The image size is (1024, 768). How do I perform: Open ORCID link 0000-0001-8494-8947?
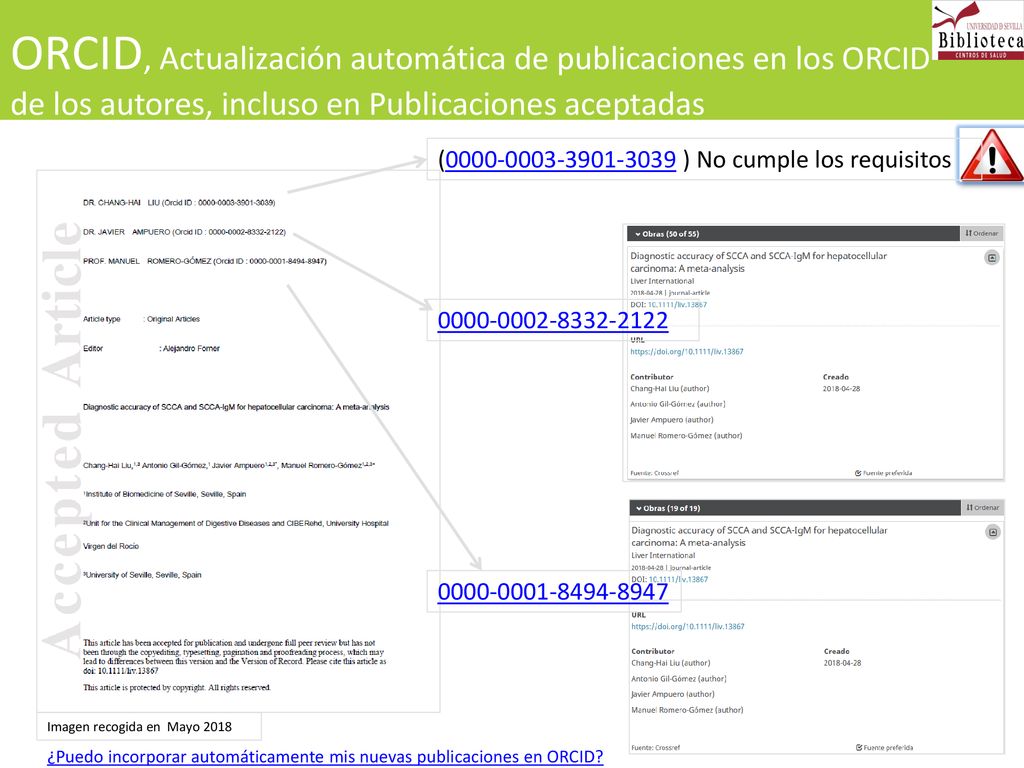click(552, 592)
